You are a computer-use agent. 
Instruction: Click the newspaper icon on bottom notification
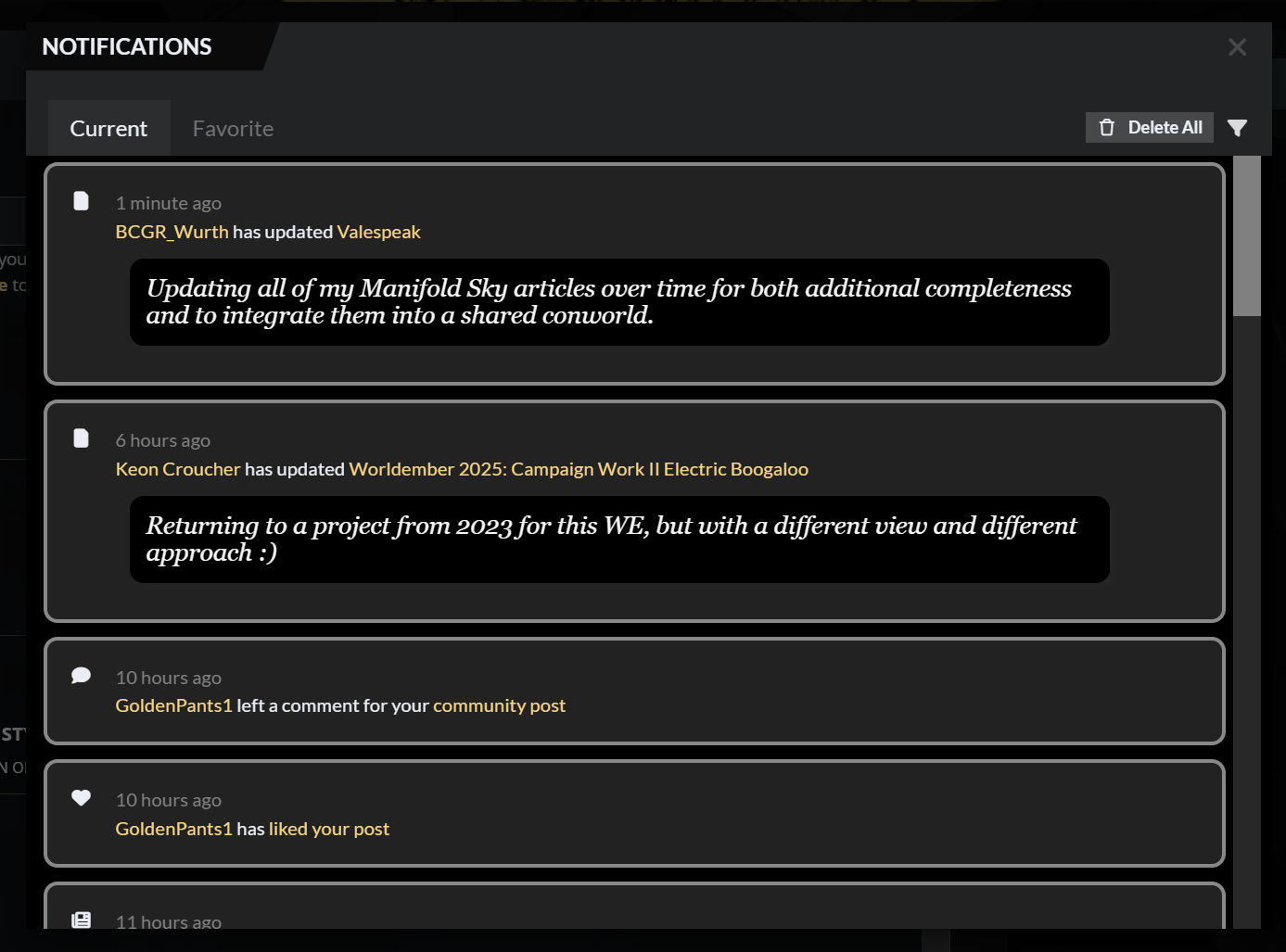[x=82, y=920]
